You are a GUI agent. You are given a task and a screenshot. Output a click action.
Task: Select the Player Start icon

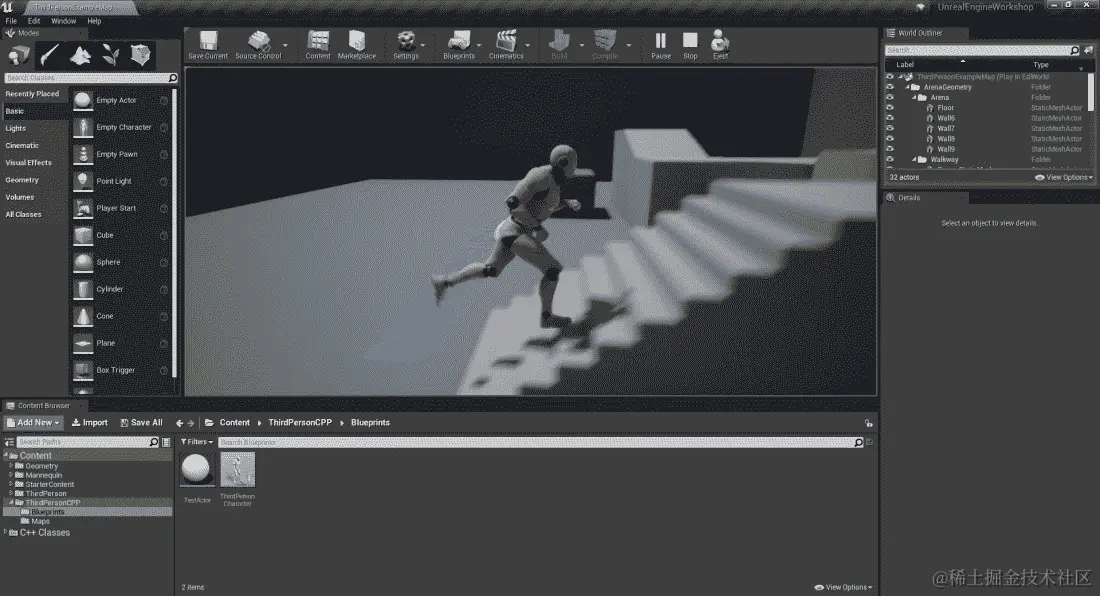pyautogui.click(x=83, y=209)
